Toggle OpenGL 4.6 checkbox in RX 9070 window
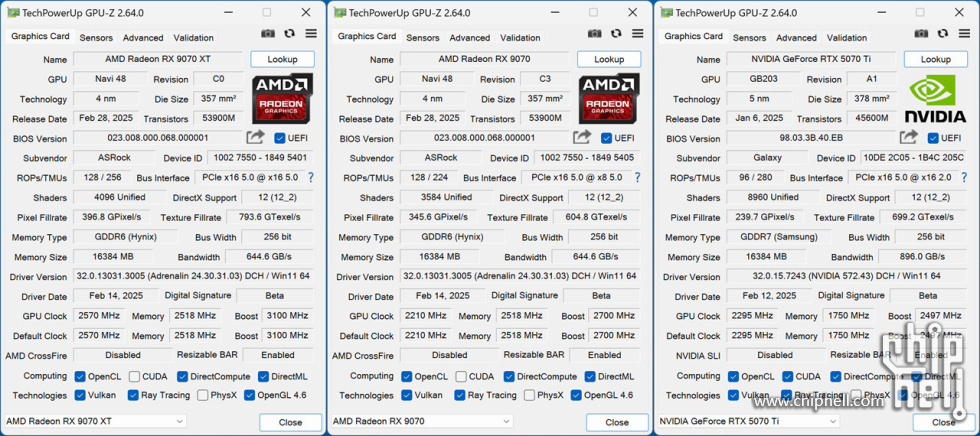 point(576,395)
